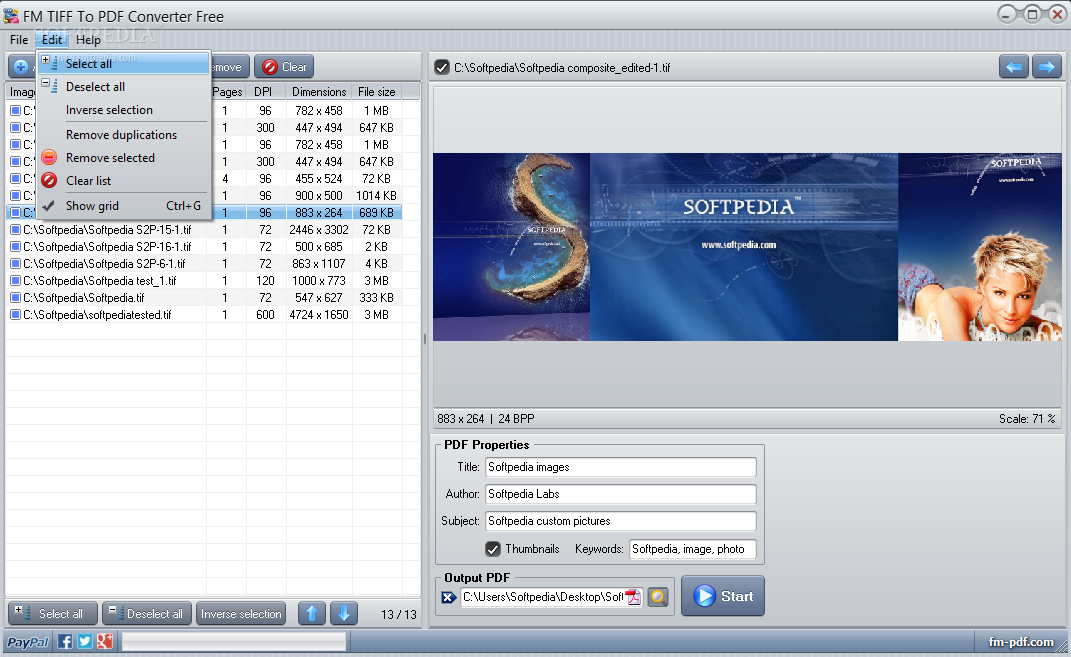Click the bottom Select all button
This screenshot has height=657, width=1071.
pyautogui.click(x=53, y=613)
